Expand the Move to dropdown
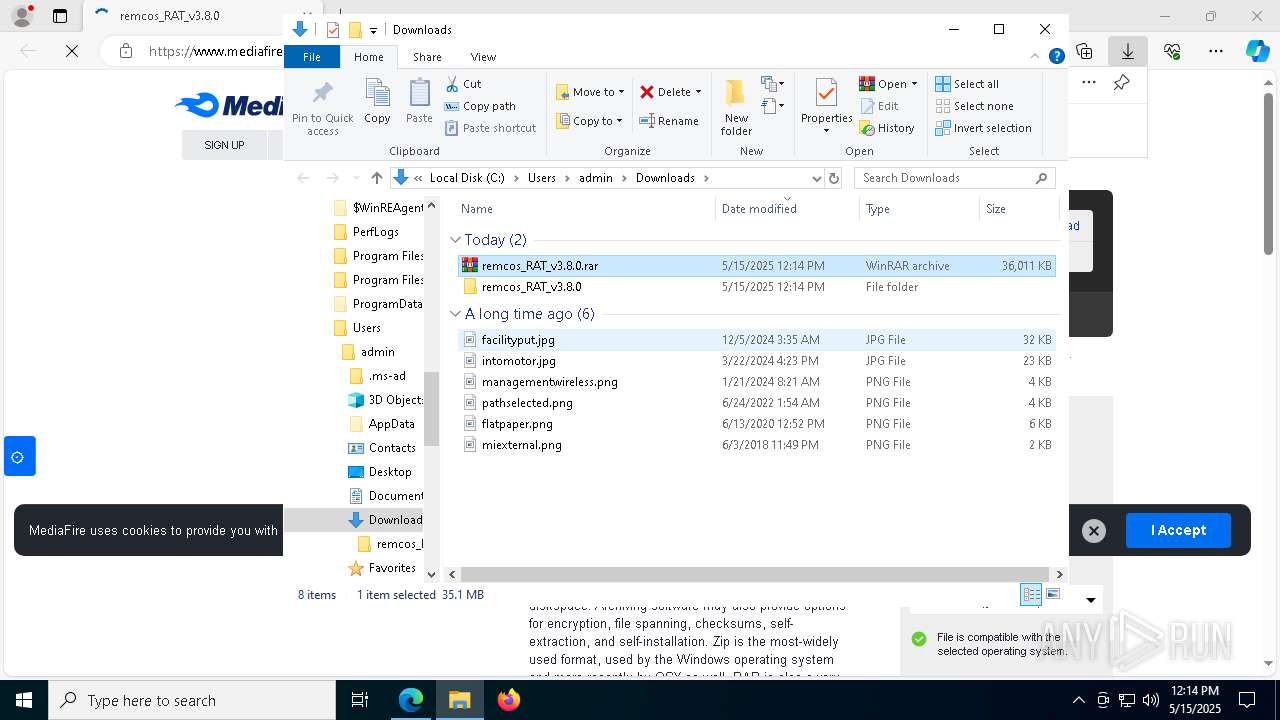1280x720 pixels. [621, 92]
